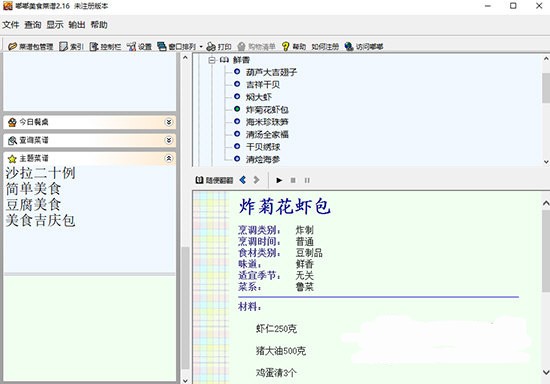Go forward with the gray right arrow

point(256,180)
